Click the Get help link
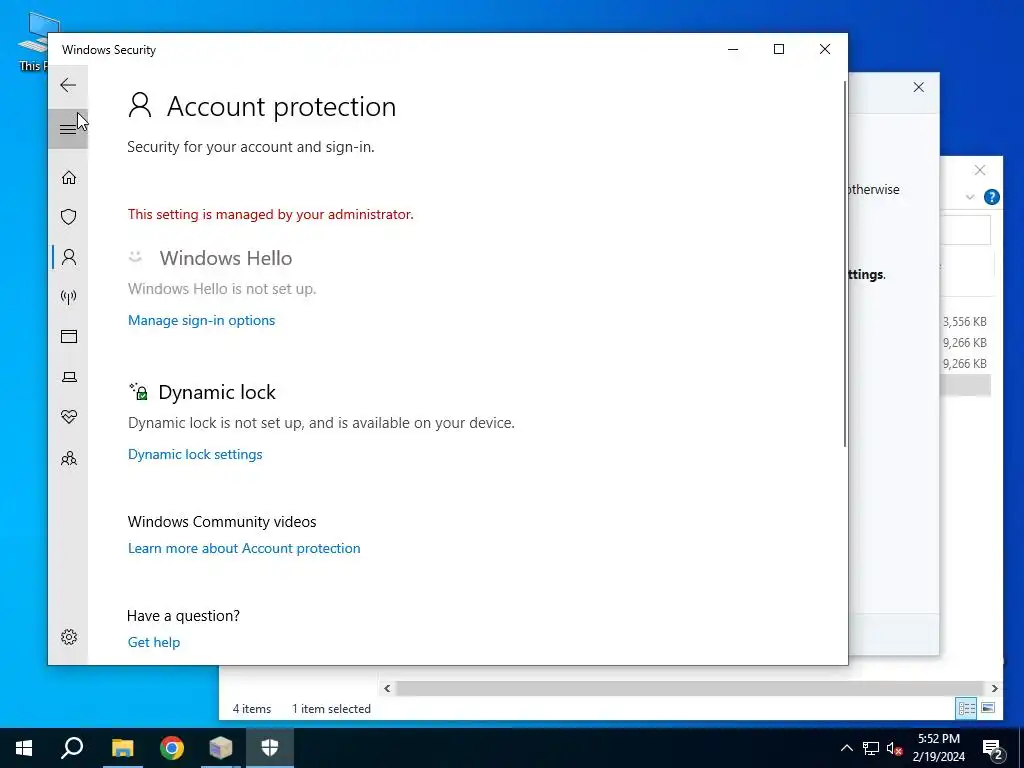This screenshot has height=768, width=1024. [153, 642]
